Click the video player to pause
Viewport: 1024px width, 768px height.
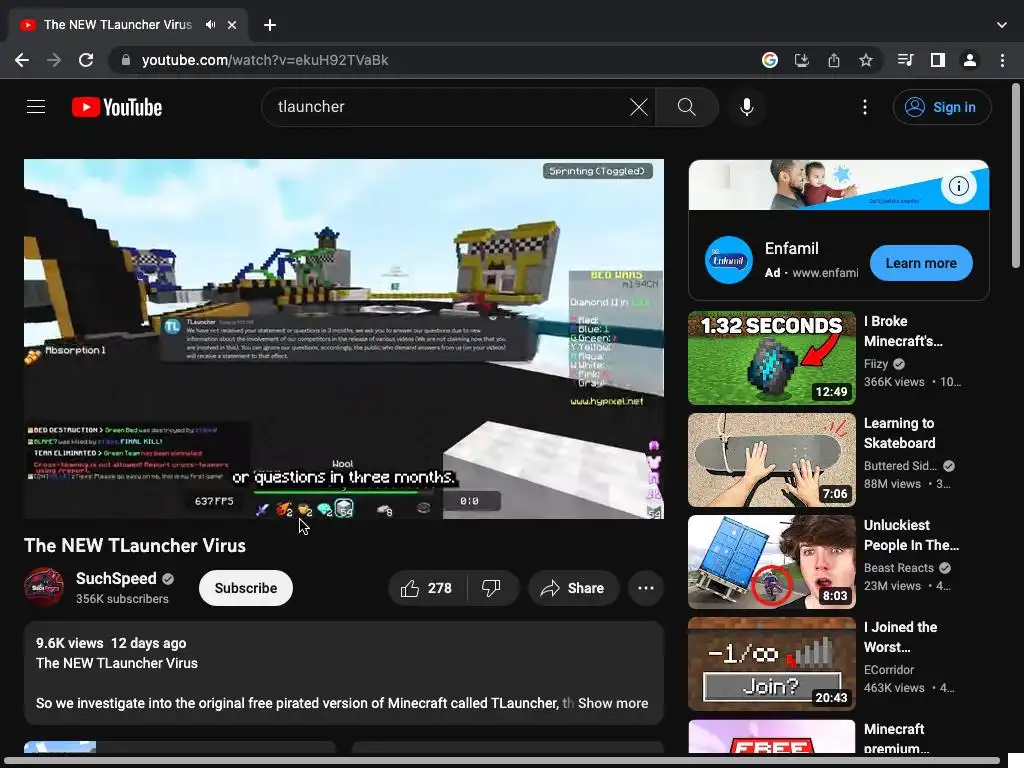(344, 338)
